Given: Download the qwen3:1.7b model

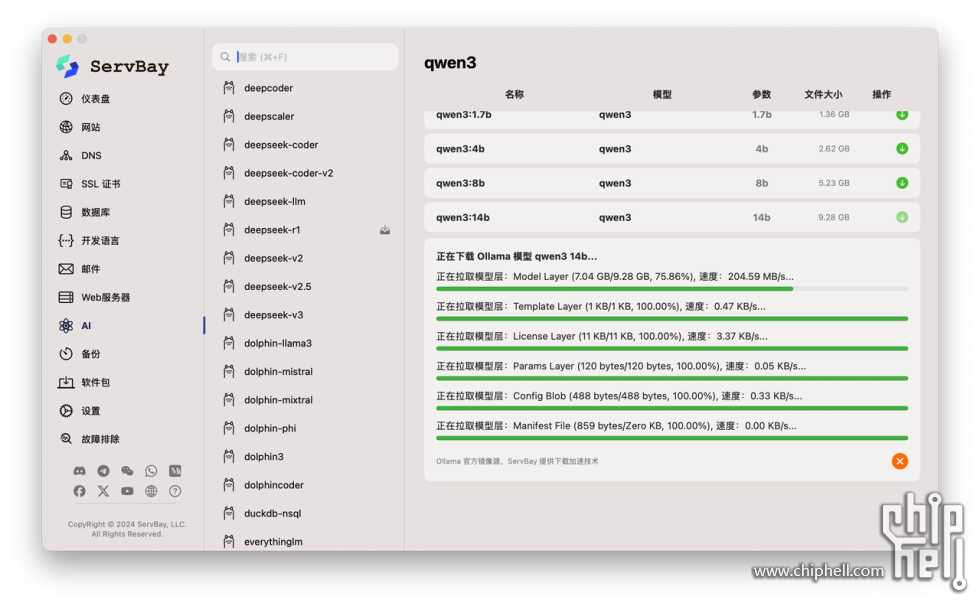Looking at the screenshot, I should coord(902,115).
